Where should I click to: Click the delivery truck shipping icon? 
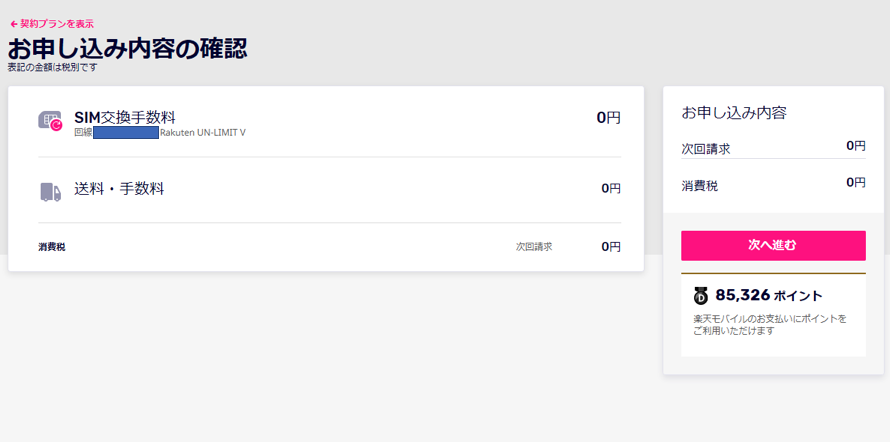coord(50,192)
